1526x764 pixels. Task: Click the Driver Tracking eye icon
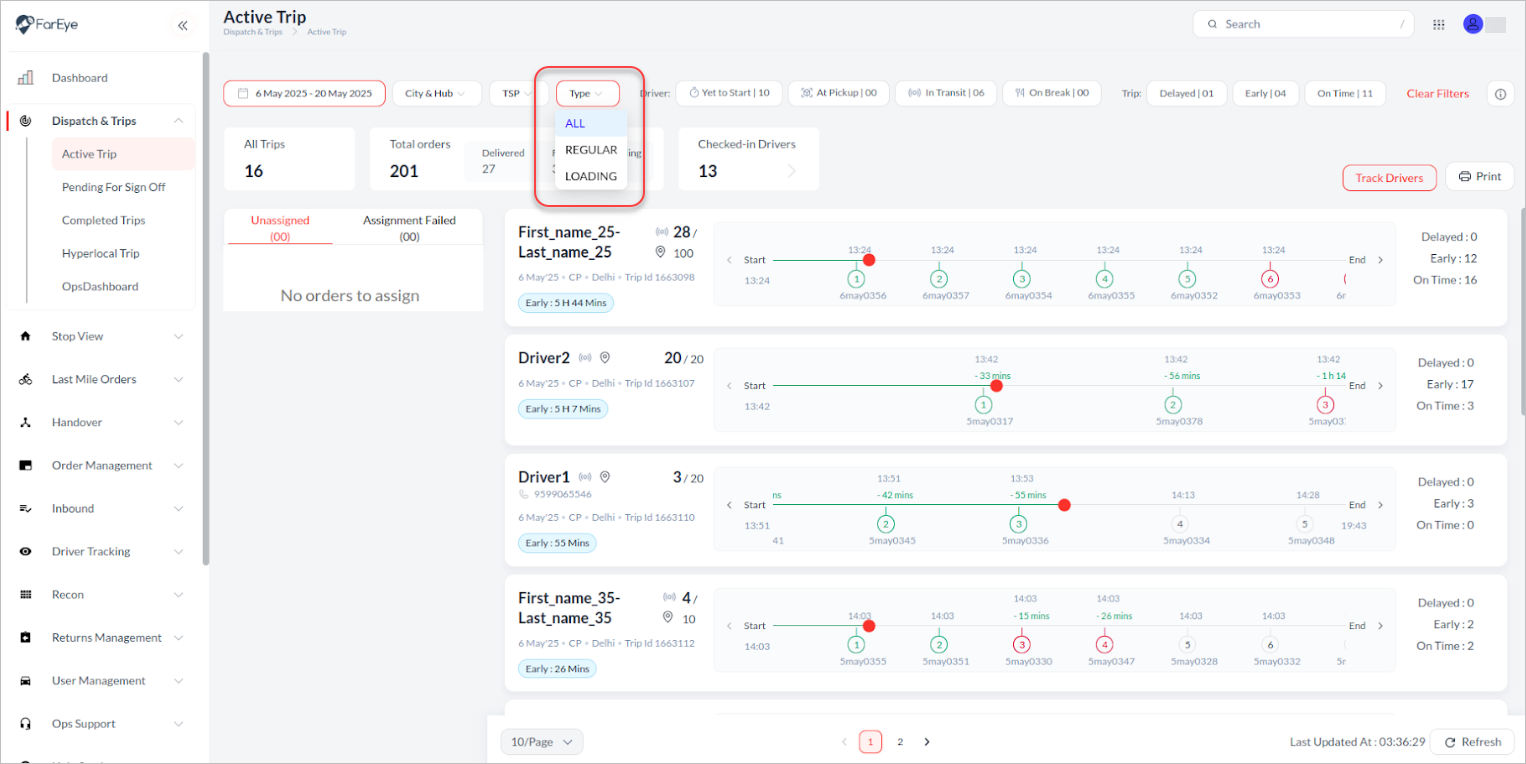click(x=26, y=551)
